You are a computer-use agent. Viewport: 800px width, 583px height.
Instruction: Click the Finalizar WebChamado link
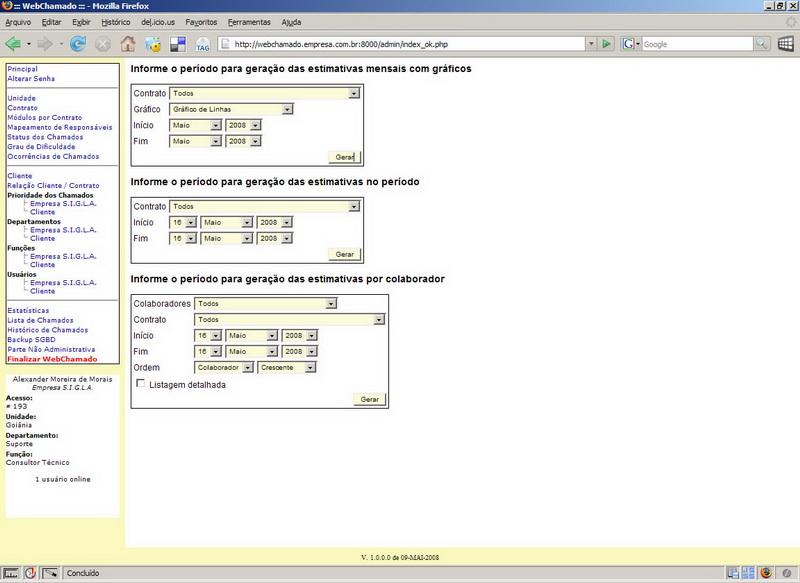click(52, 359)
